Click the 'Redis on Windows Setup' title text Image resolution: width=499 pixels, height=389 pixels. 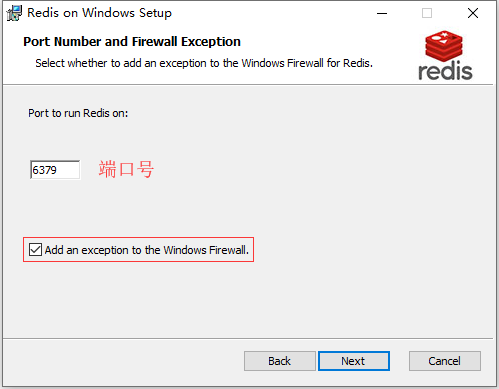pos(99,13)
